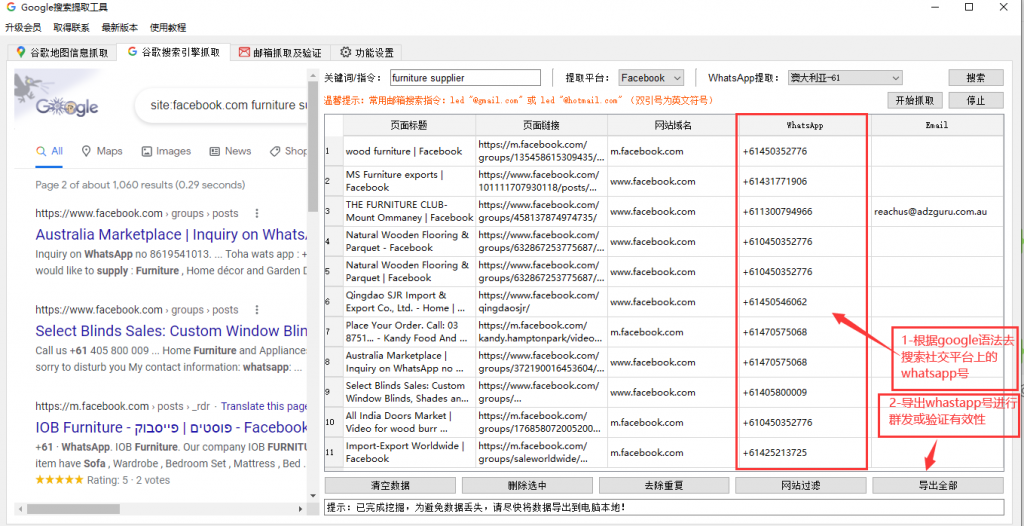Select the All India Doors Market cell

[409, 422]
